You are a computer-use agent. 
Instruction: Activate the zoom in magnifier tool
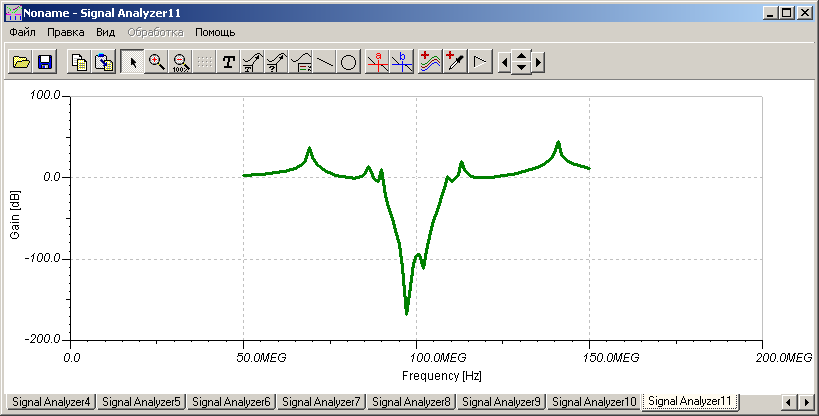(156, 62)
